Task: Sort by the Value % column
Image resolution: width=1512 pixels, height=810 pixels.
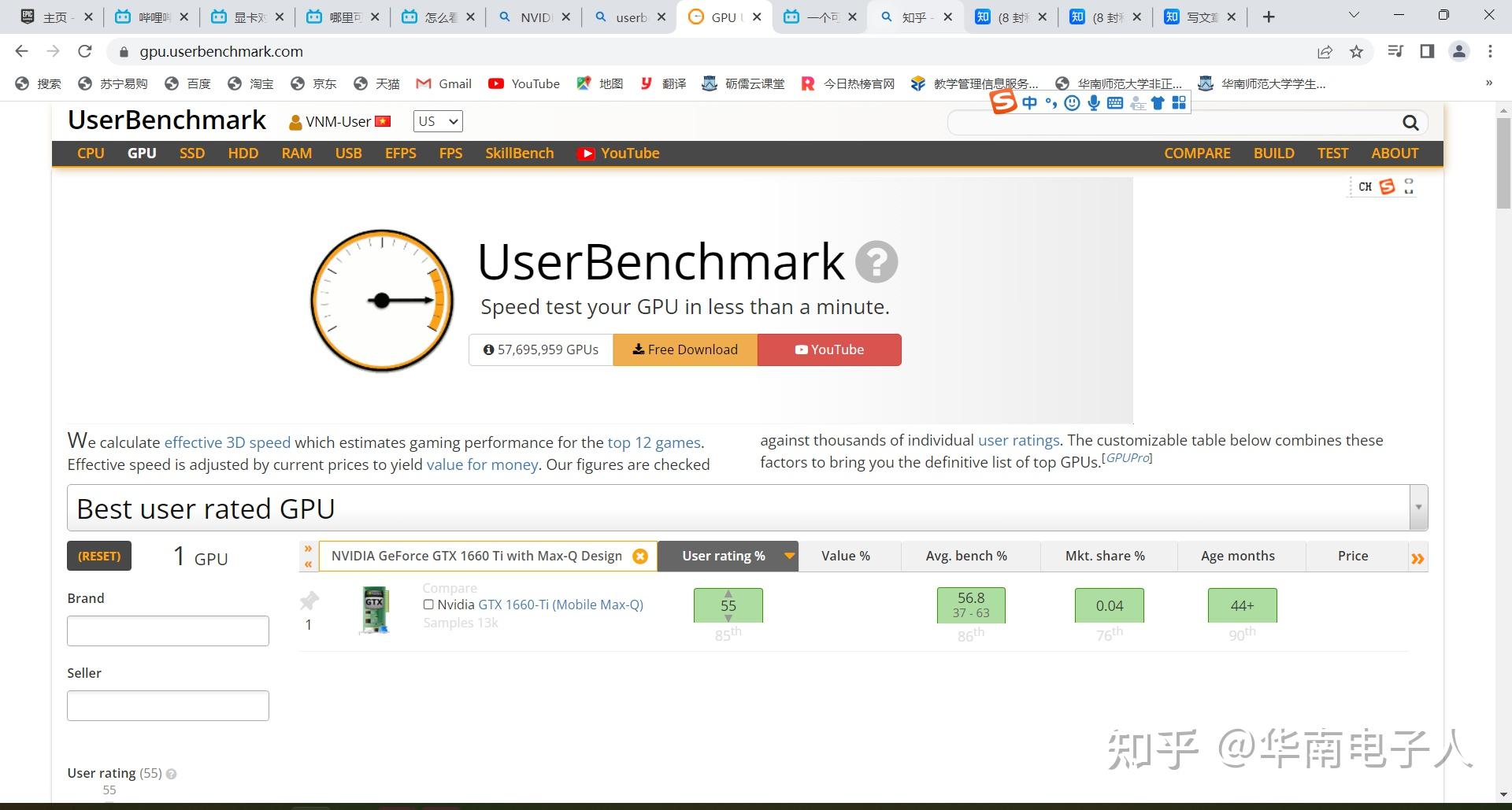Action: point(846,556)
